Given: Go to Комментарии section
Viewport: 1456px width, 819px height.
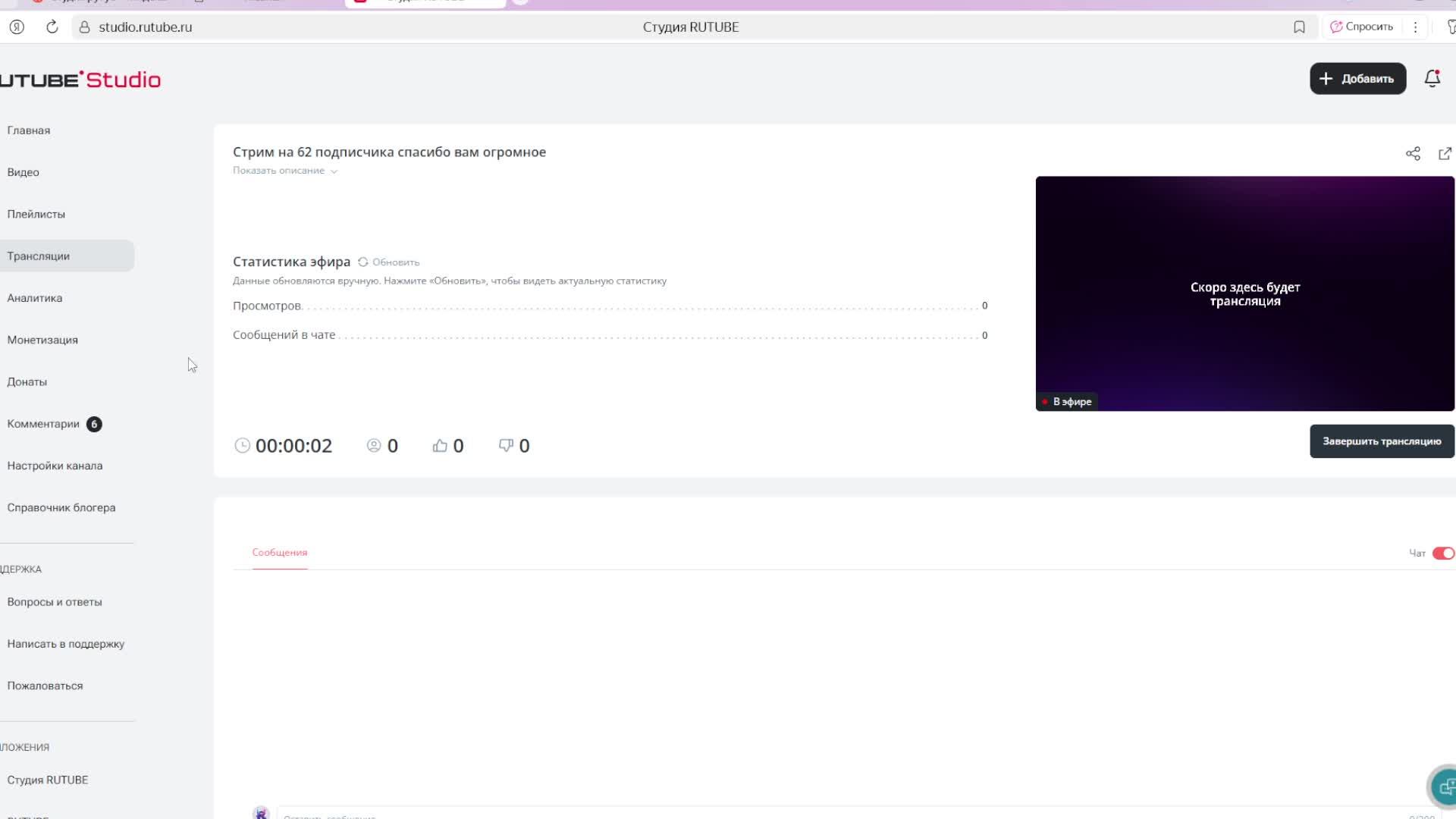Looking at the screenshot, I should tap(43, 424).
